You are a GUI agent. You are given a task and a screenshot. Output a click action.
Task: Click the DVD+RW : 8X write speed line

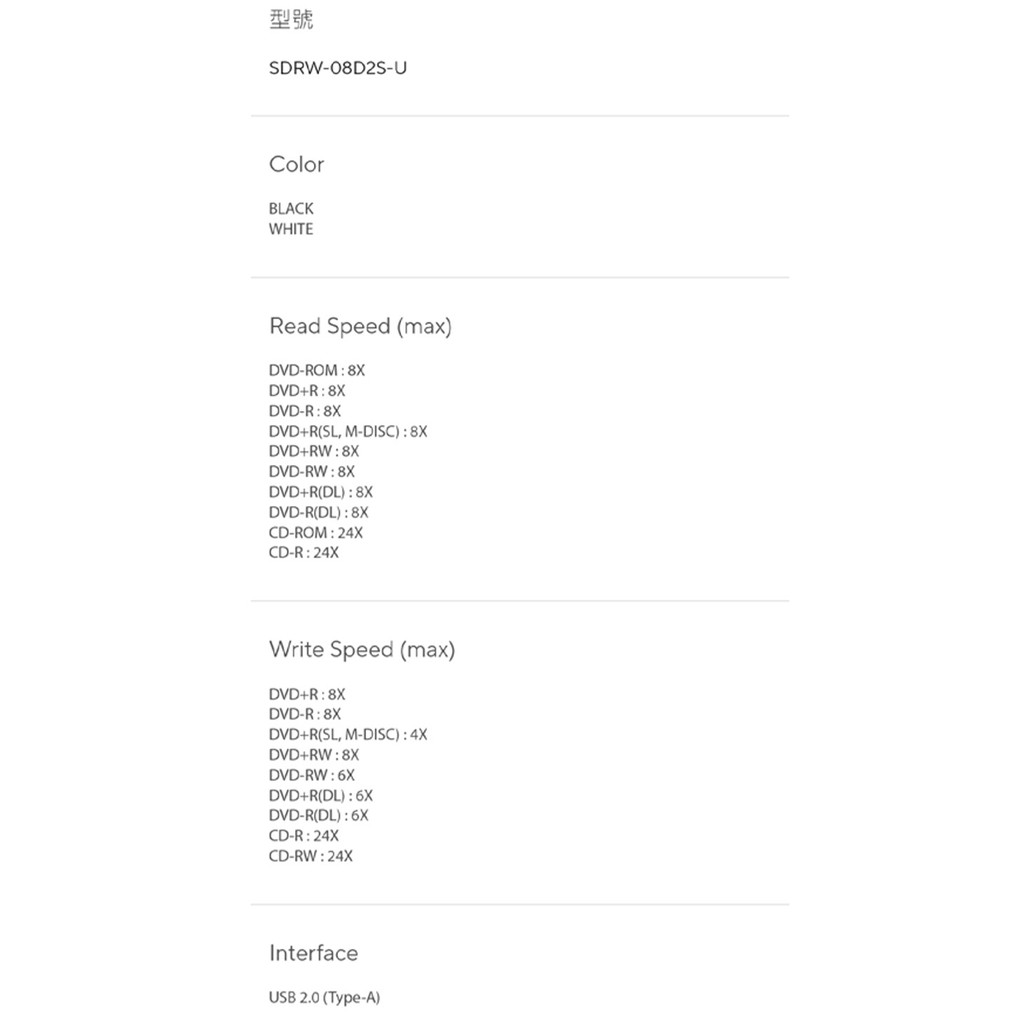click(314, 756)
